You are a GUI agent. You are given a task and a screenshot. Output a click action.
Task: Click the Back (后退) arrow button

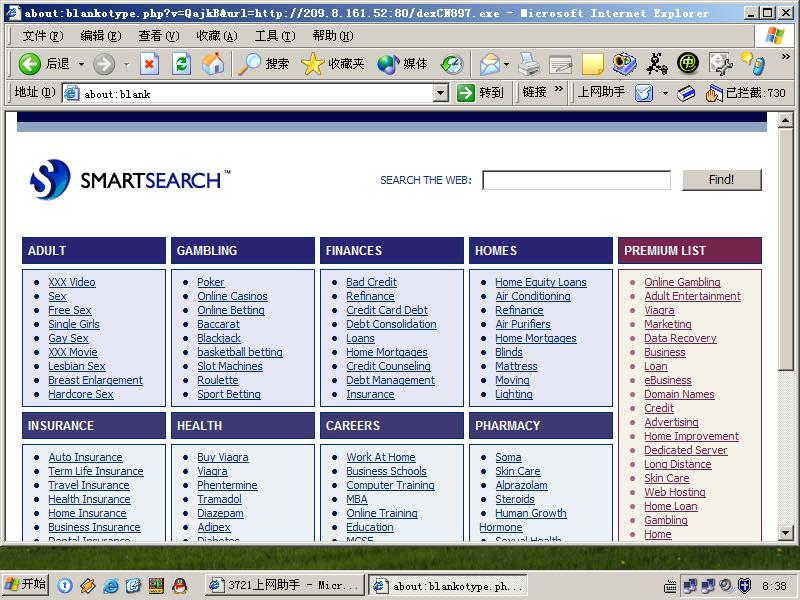[44, 64]
